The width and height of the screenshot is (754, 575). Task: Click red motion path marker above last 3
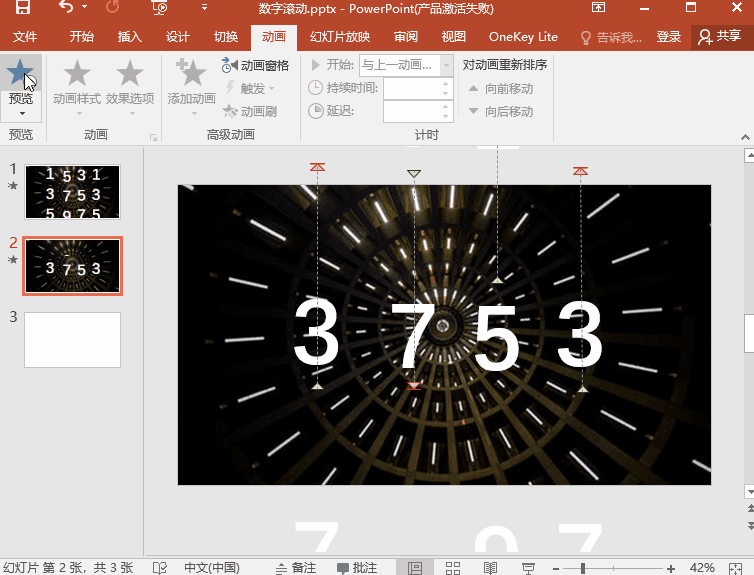point(580,171)
